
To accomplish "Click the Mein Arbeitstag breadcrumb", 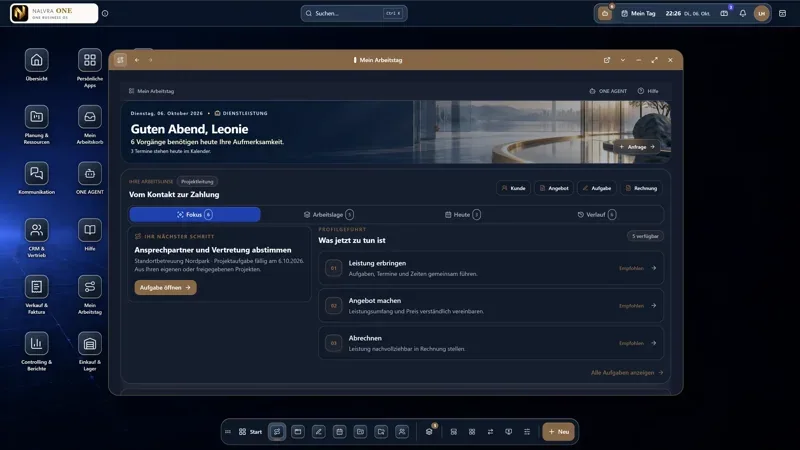I will [152, 91].
